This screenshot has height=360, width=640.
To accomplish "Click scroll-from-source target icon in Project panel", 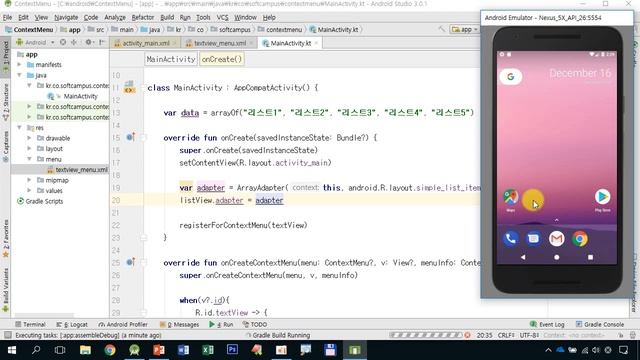I will 63,42.
